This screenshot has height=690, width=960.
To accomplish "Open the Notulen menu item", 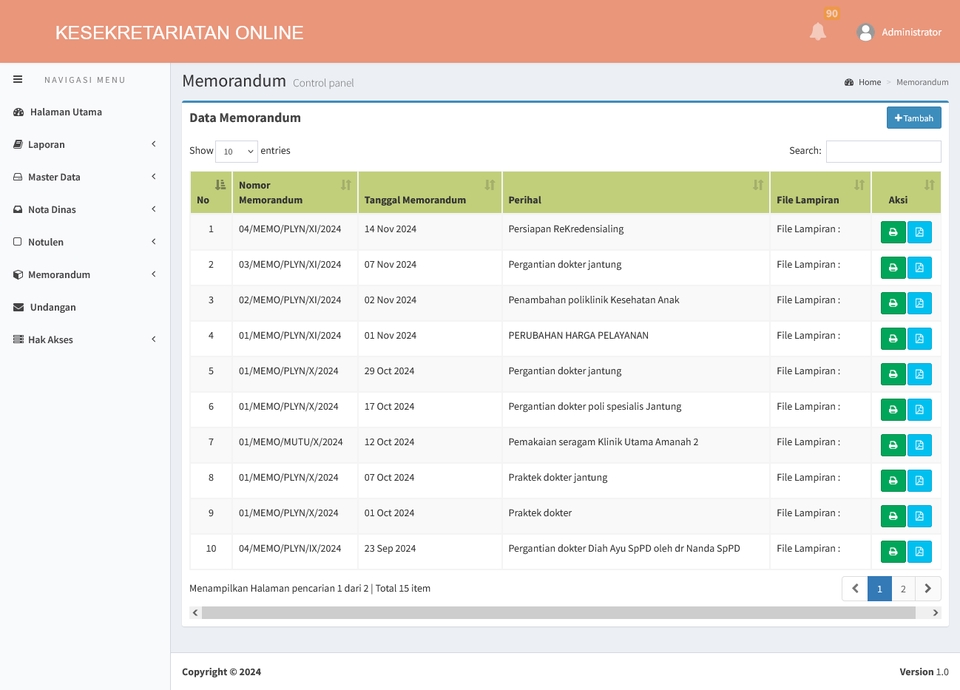I will [17, 242].
